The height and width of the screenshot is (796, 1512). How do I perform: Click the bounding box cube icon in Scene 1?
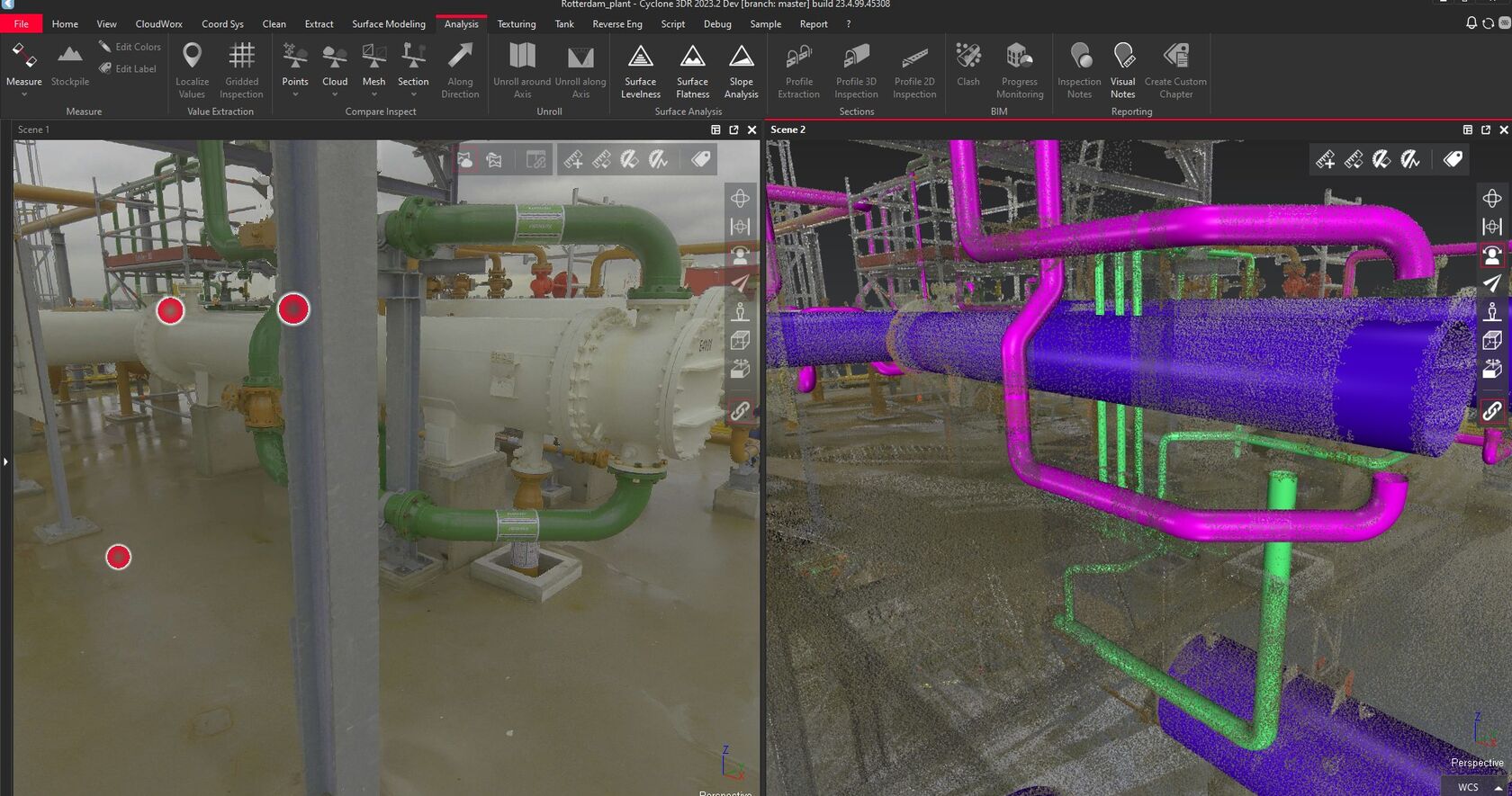coord(740,340)
